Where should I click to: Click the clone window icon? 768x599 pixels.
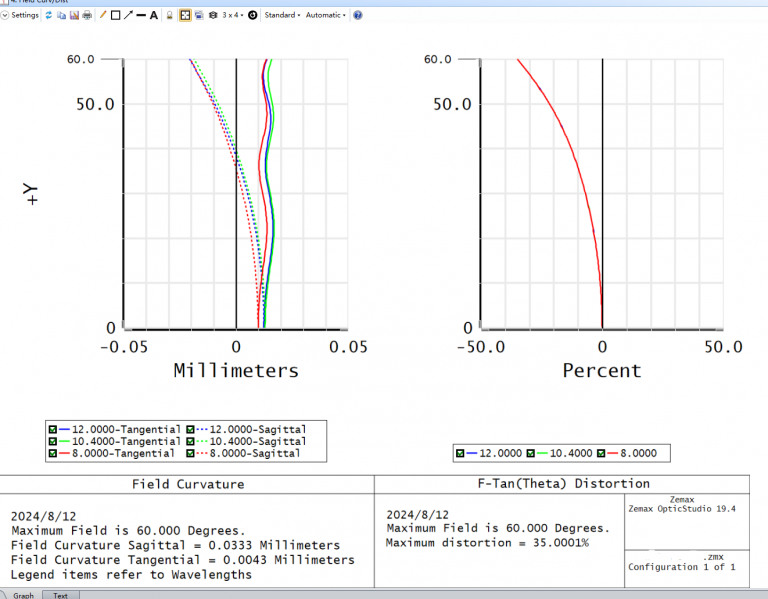199,15
